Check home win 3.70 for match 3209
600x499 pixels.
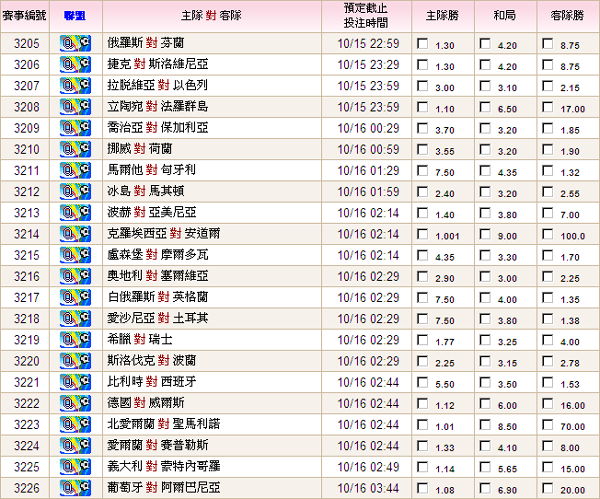423,128
